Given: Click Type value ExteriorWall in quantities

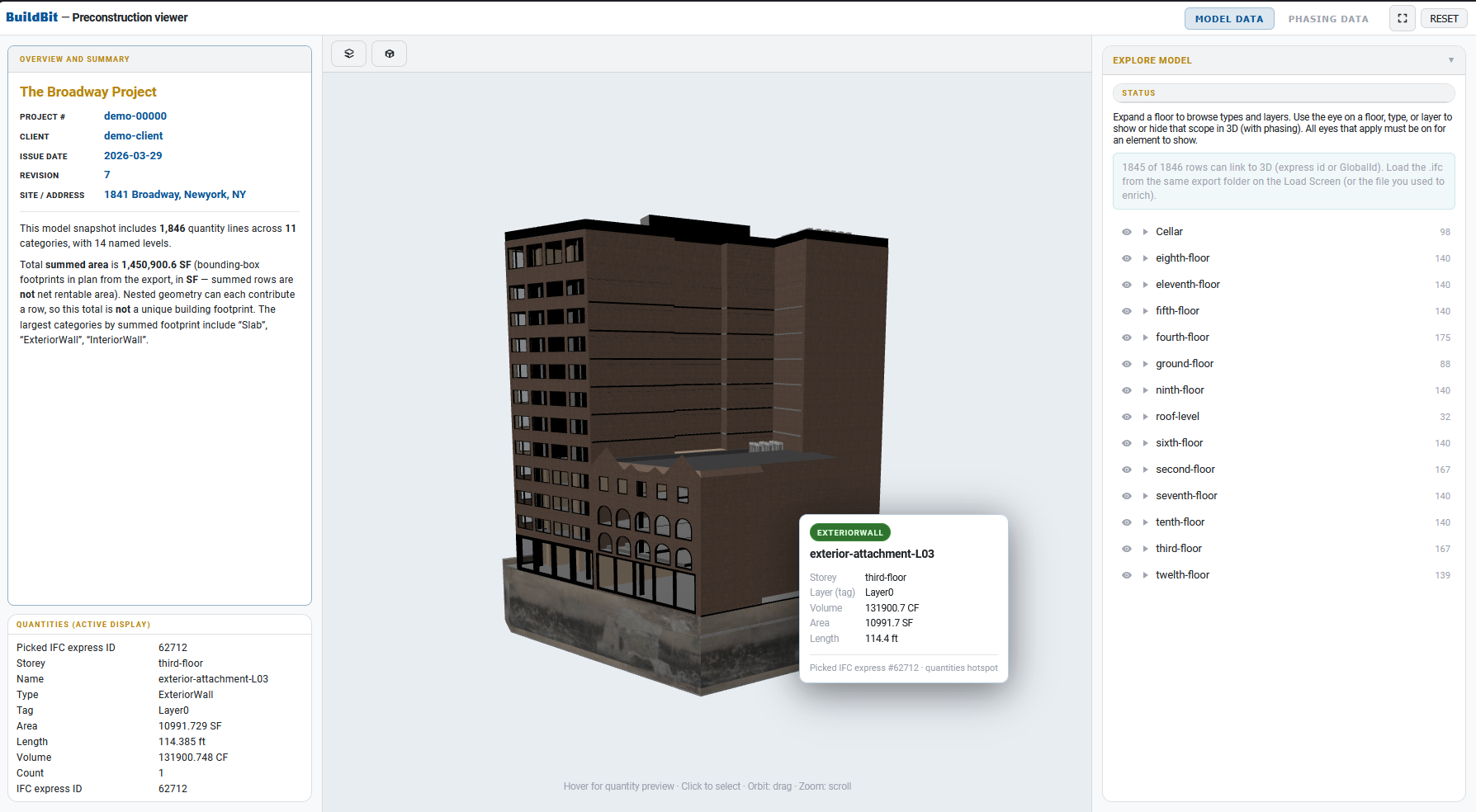Looking at the screenshot, I should coord(186,695).
